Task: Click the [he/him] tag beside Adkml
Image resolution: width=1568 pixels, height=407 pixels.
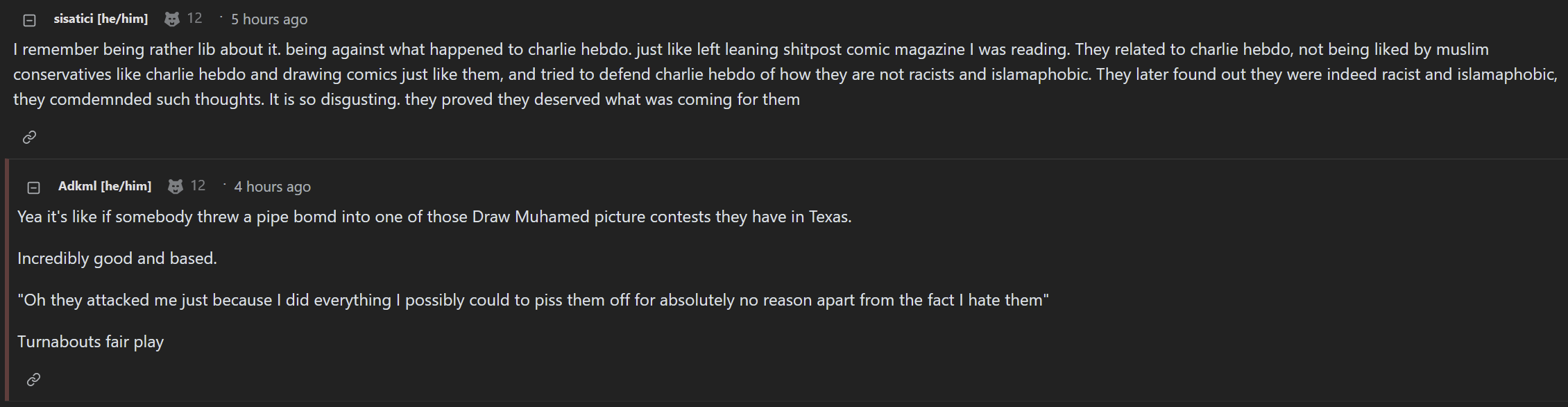Action: (x=126, y=185)
